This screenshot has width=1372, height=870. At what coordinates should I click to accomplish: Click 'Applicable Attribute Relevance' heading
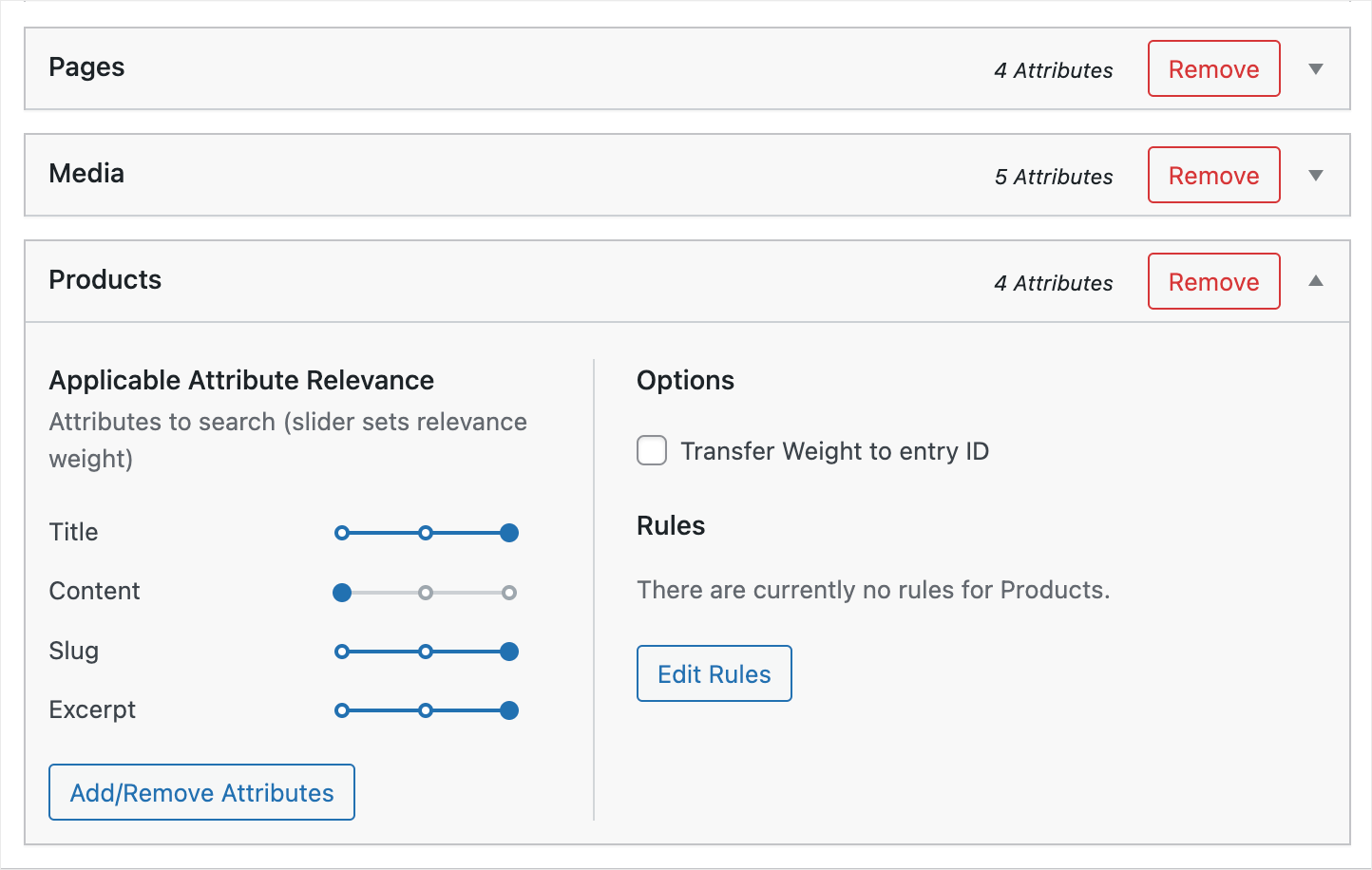pyautogui.click(x=241, y=381)
